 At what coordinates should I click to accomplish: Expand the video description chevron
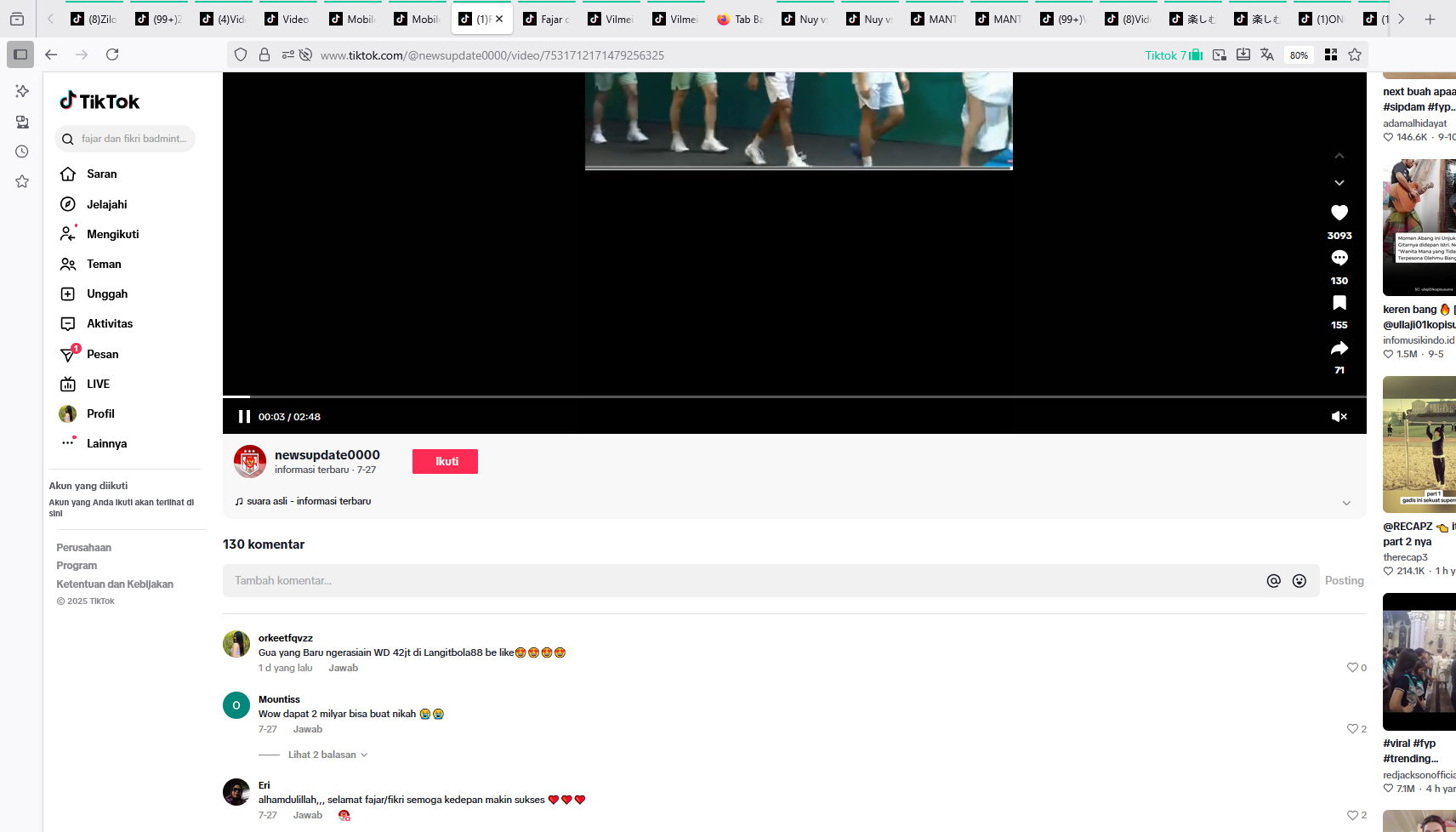(x=1346, y=503)
